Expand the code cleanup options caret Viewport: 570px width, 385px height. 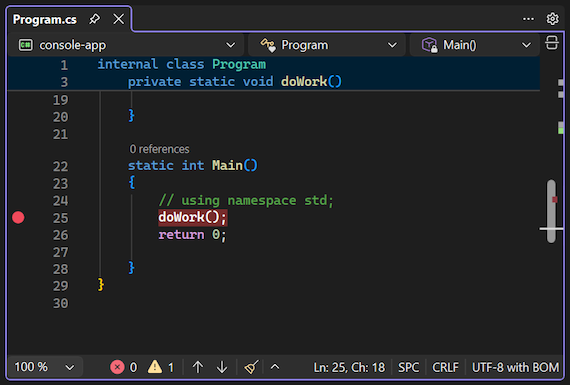[x=275, y=367]
